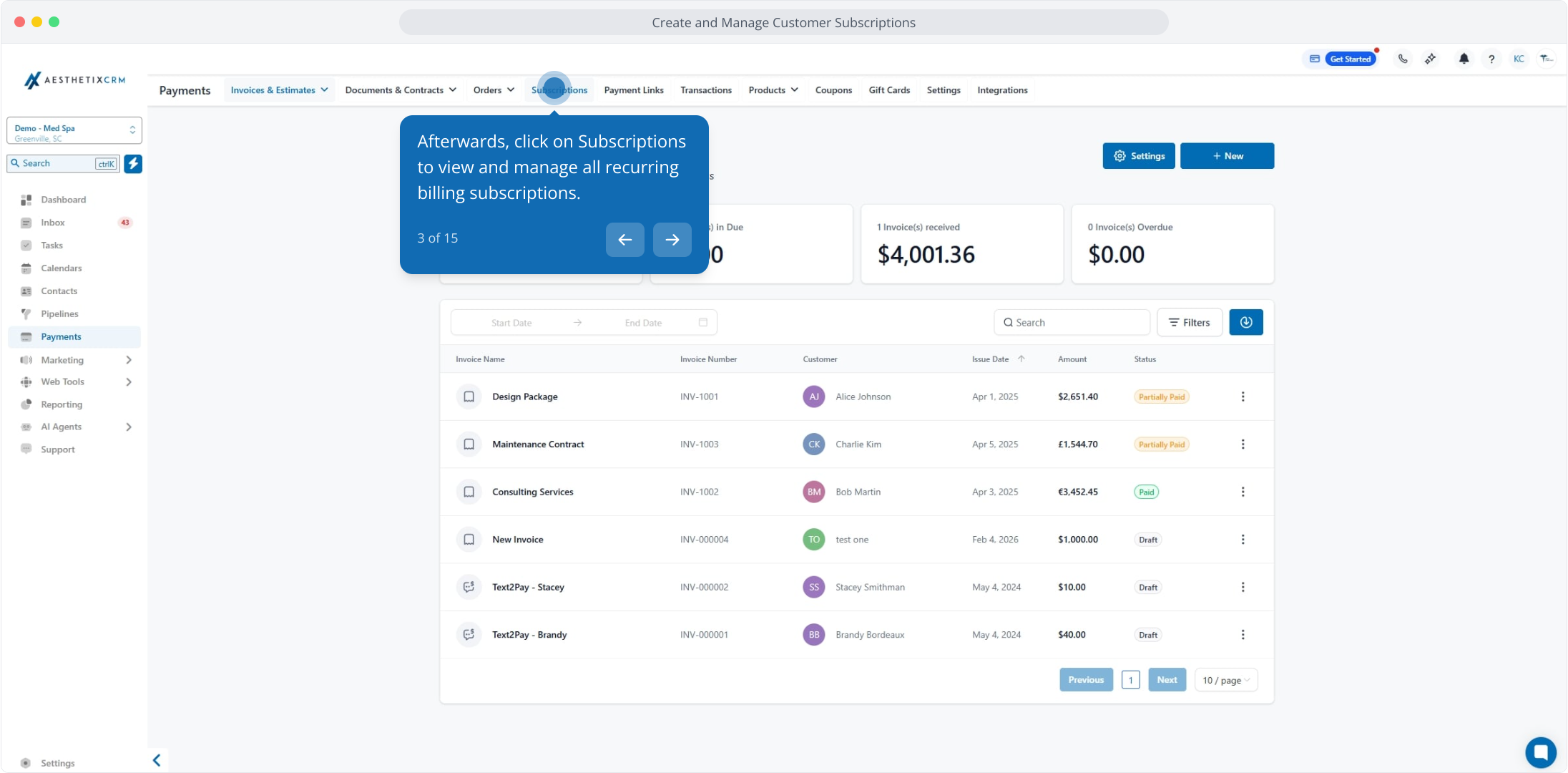Open the Payment Links tab

point(633,90)
